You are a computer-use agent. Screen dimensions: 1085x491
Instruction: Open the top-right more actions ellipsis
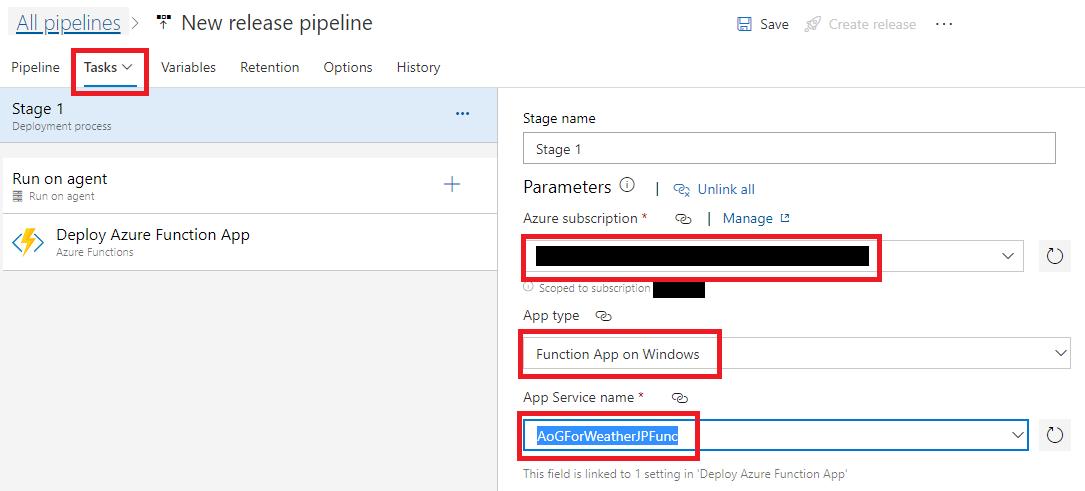click(944, 24)
